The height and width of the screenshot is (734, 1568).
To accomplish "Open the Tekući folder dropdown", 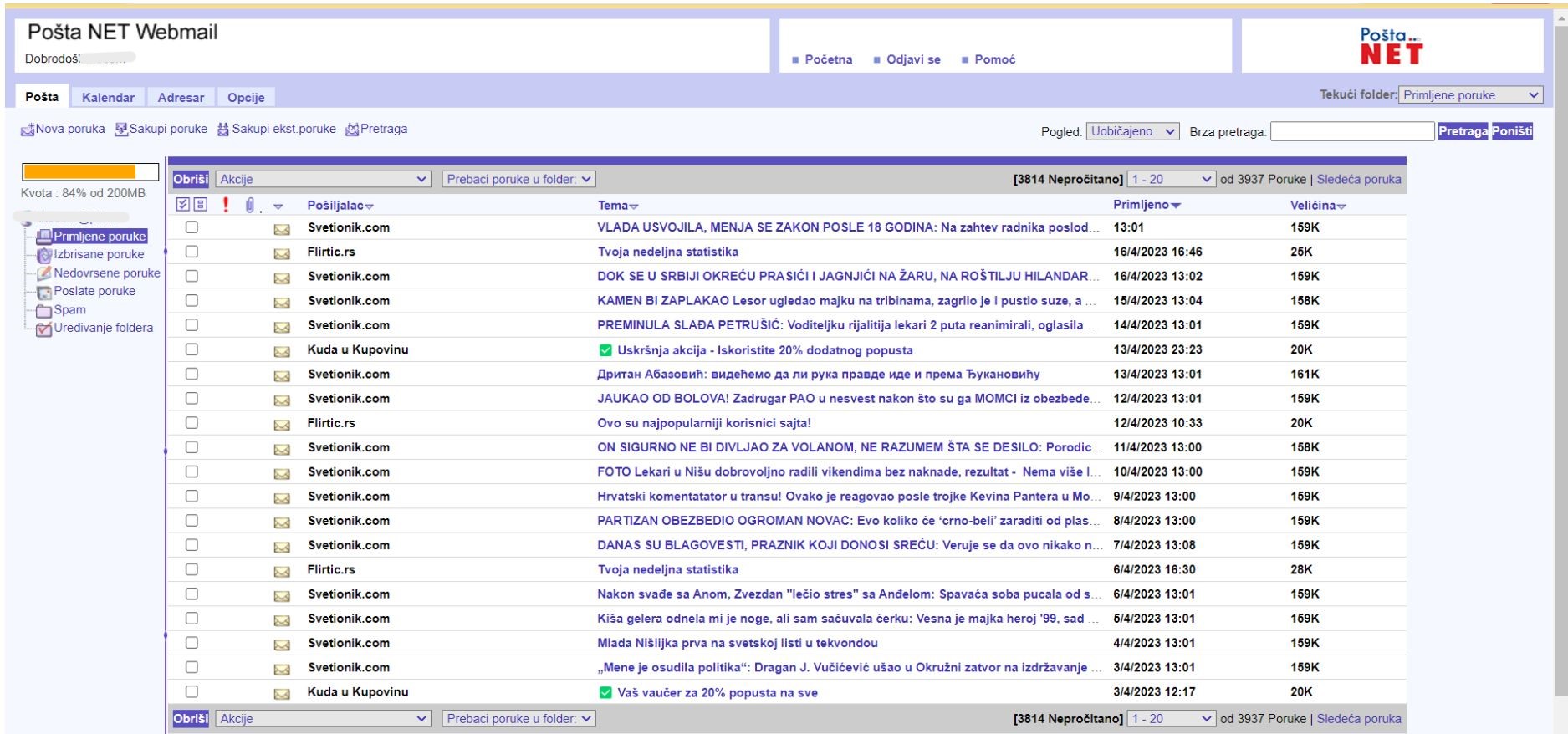I will tap(1471, 95).
